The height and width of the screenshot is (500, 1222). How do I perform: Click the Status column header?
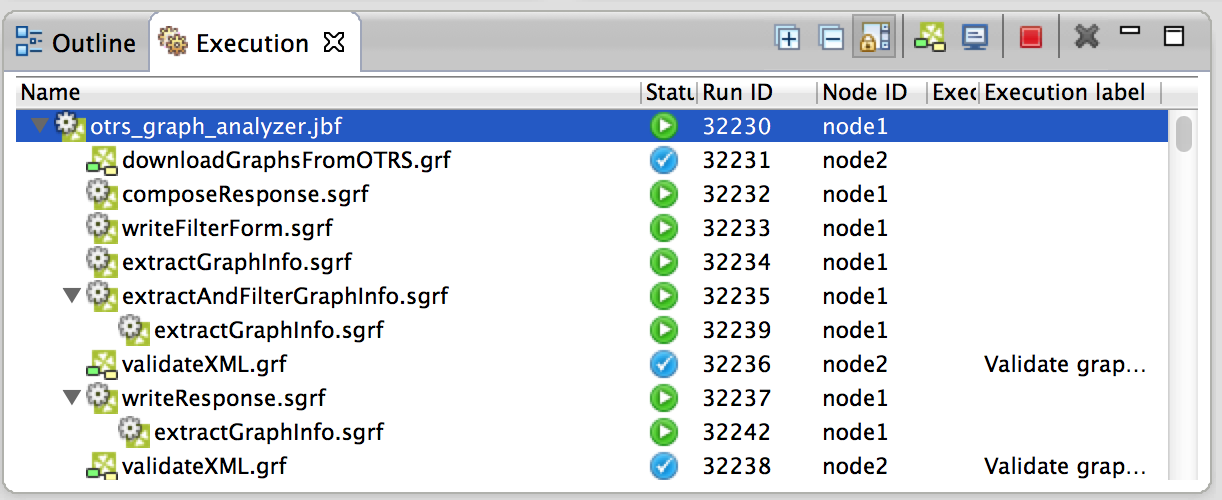669,93
